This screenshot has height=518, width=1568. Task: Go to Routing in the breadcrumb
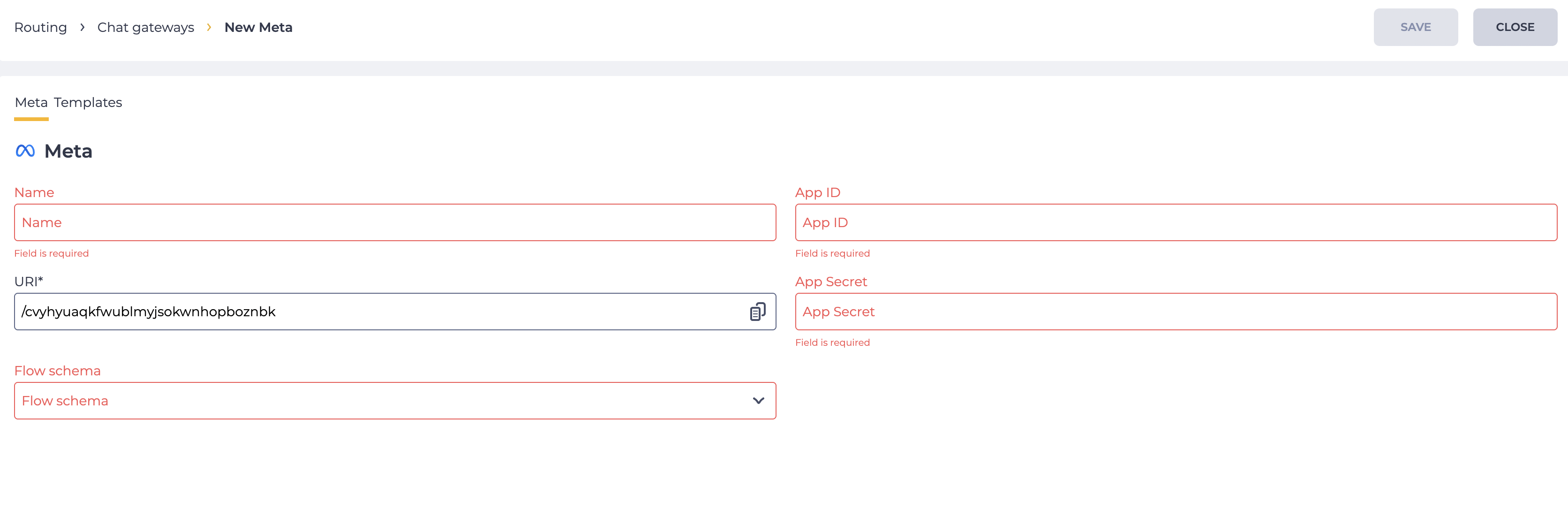tap(40, 27)
